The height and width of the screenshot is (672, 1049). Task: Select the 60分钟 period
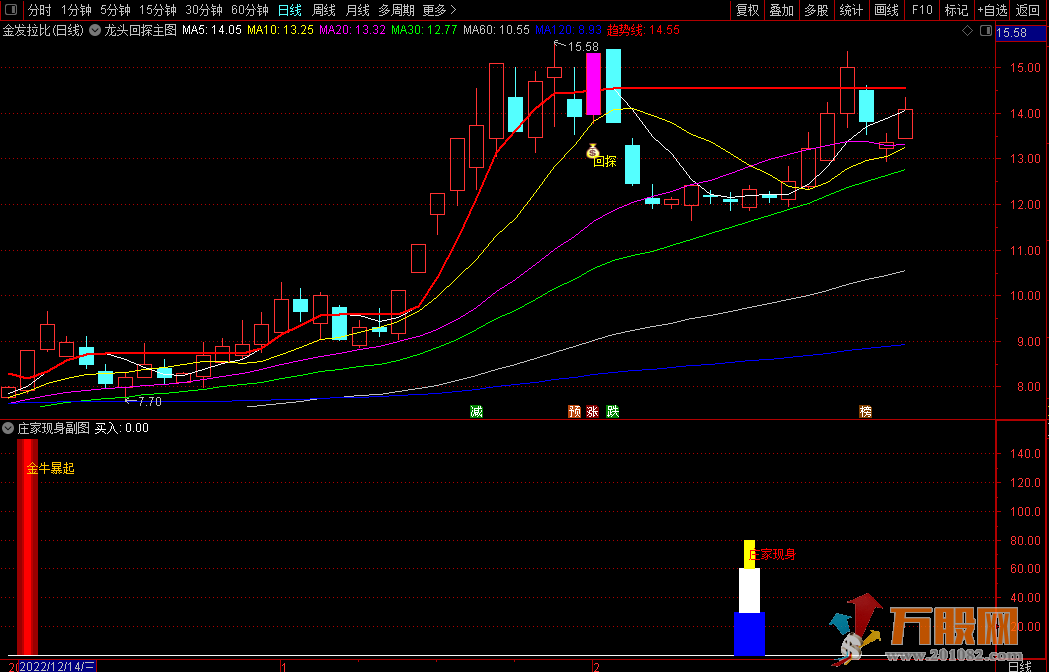coord(250,10)
